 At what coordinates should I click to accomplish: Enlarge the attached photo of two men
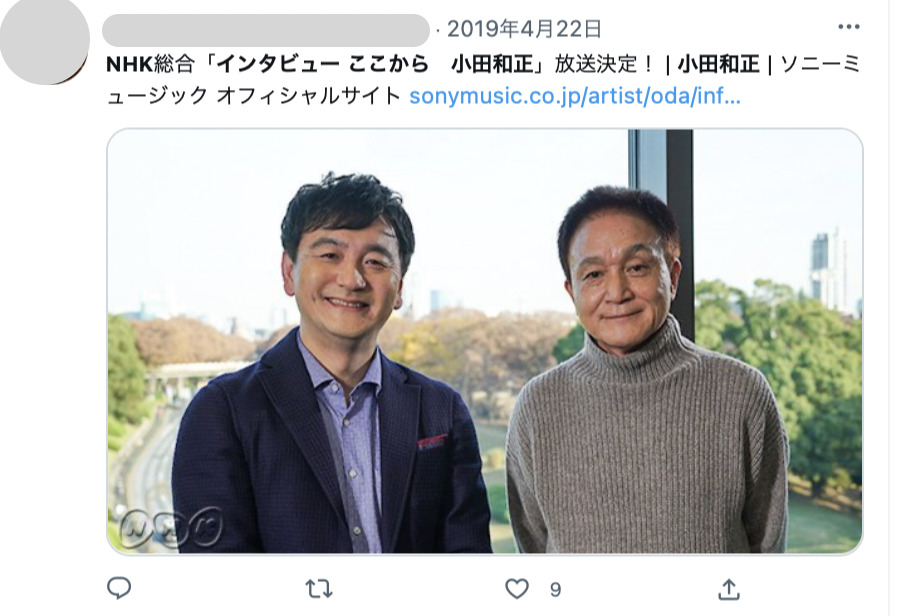click(x=484, y=341)
